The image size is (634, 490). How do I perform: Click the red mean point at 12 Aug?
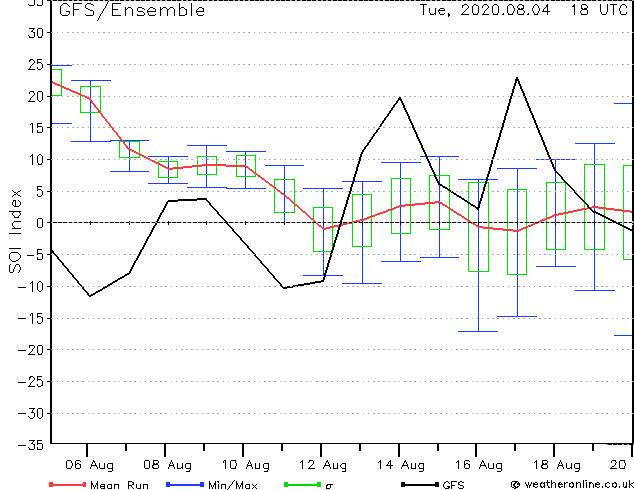[x=323, y=229]
